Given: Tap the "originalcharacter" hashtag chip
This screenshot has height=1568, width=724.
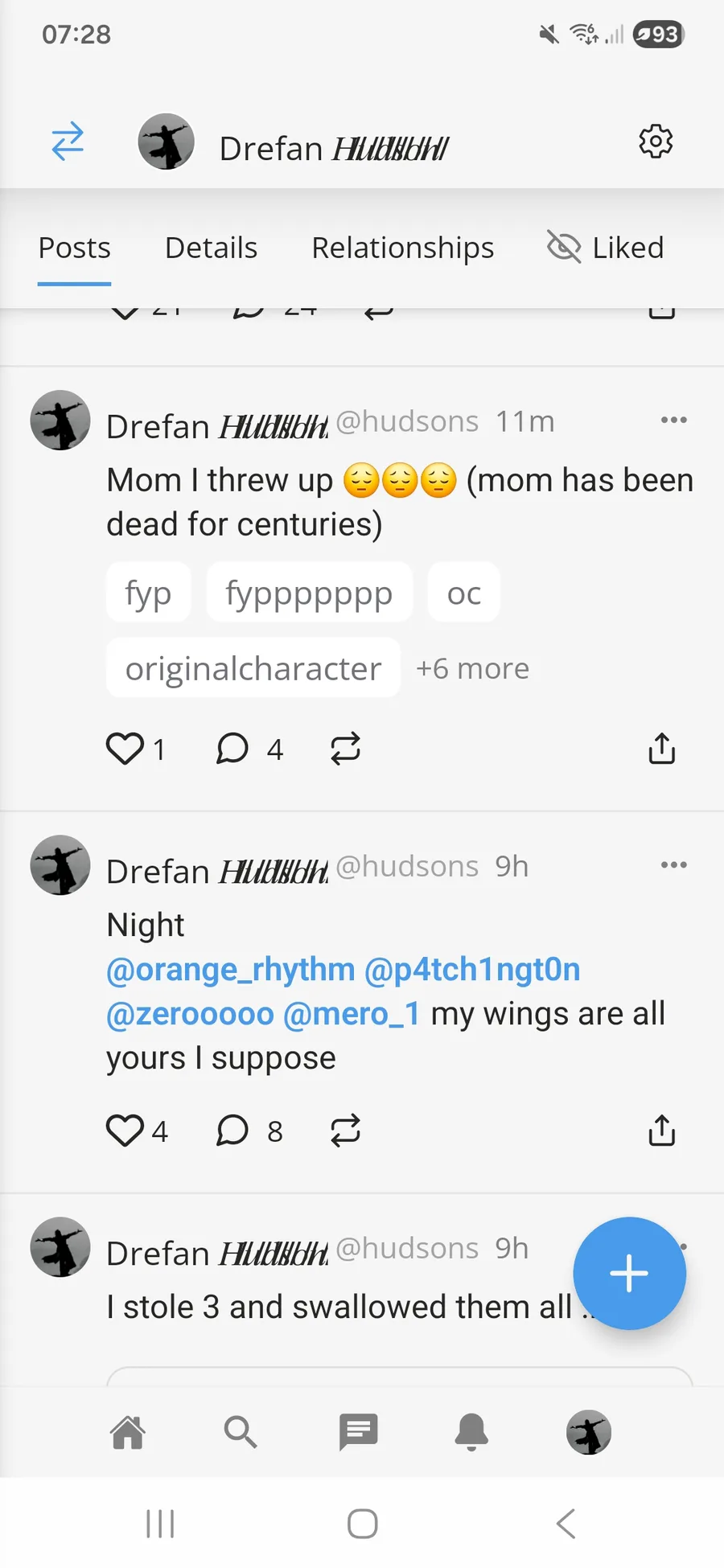Looking at the screenshot, I should (253, 668).
